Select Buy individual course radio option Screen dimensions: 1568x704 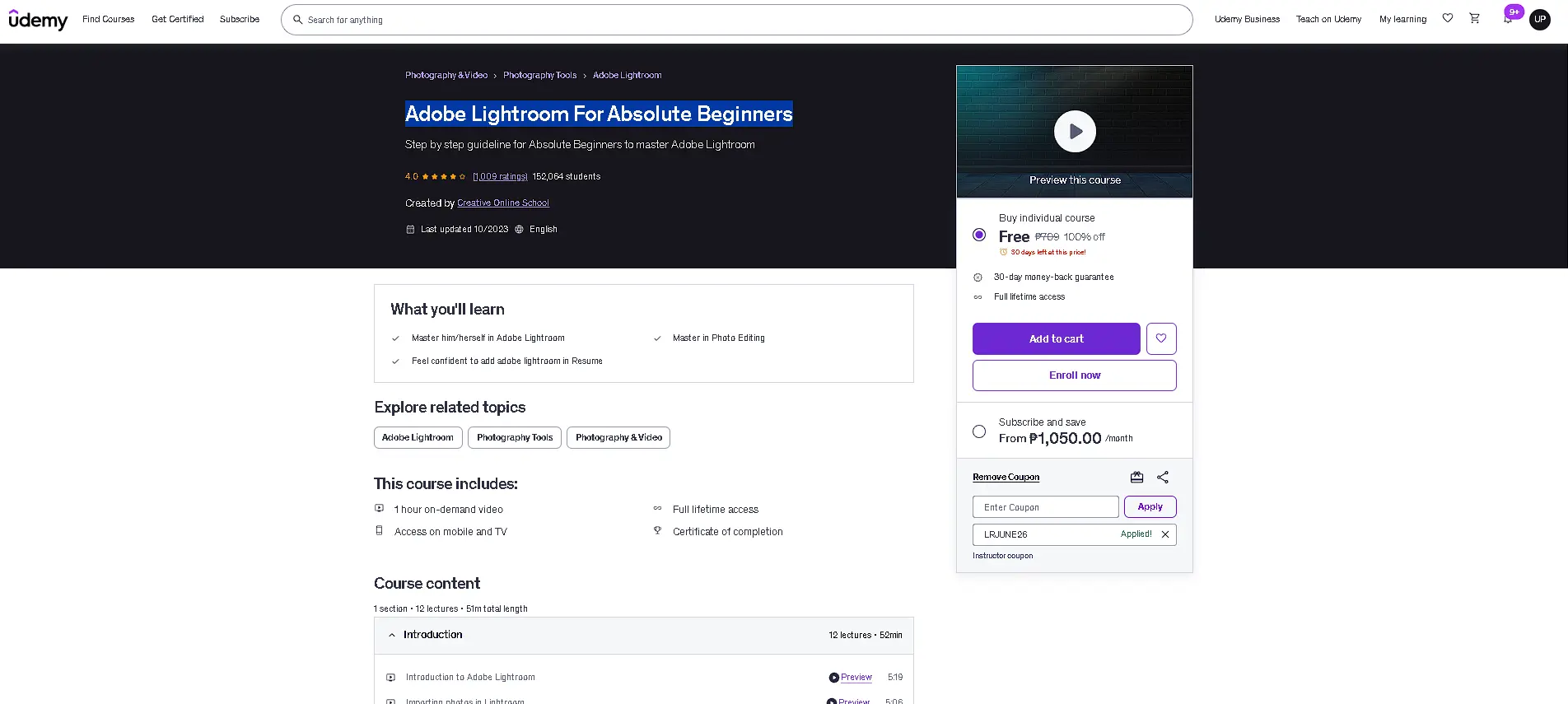[979, 235]
